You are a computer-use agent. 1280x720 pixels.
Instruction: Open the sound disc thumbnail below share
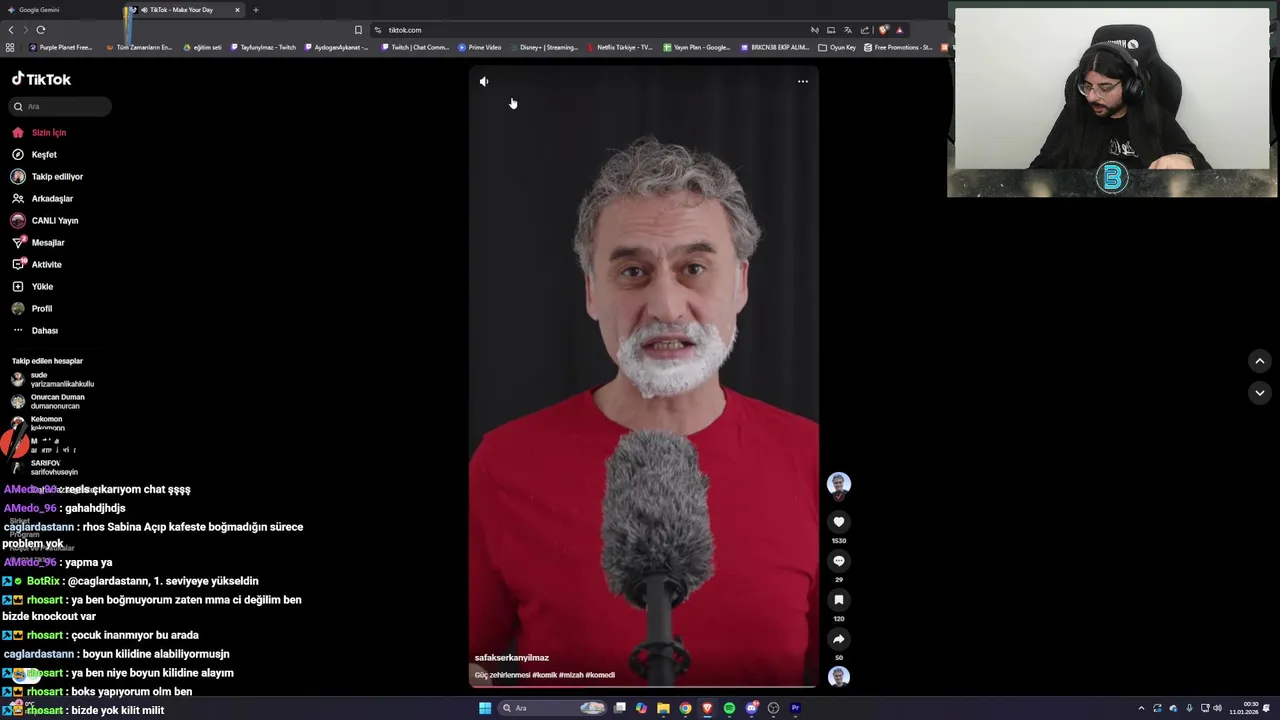pyautogui.click(x=839, y=677)
